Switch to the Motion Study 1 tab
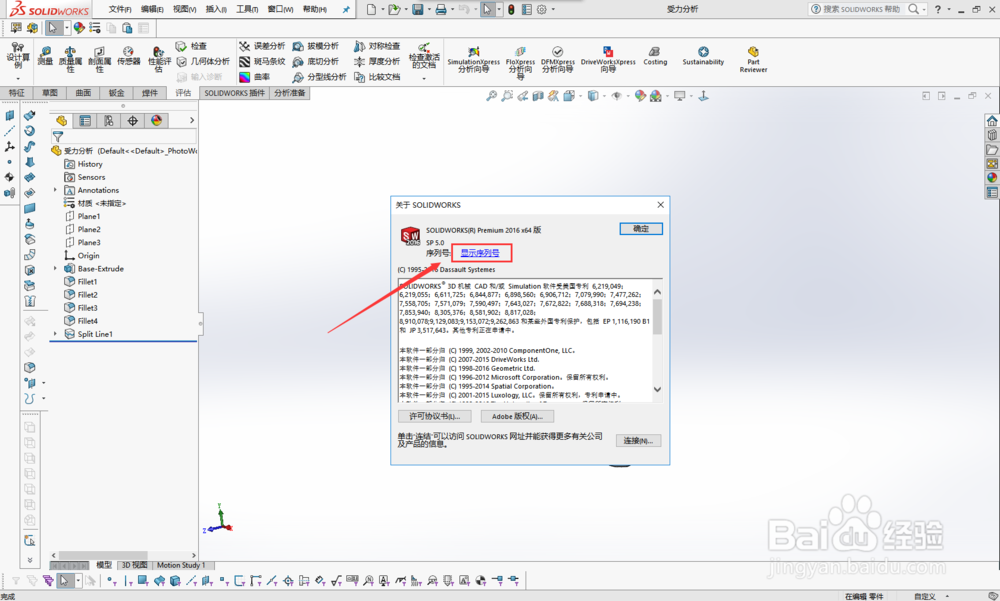Screen dimensions: 1000x601 point(181,565)
